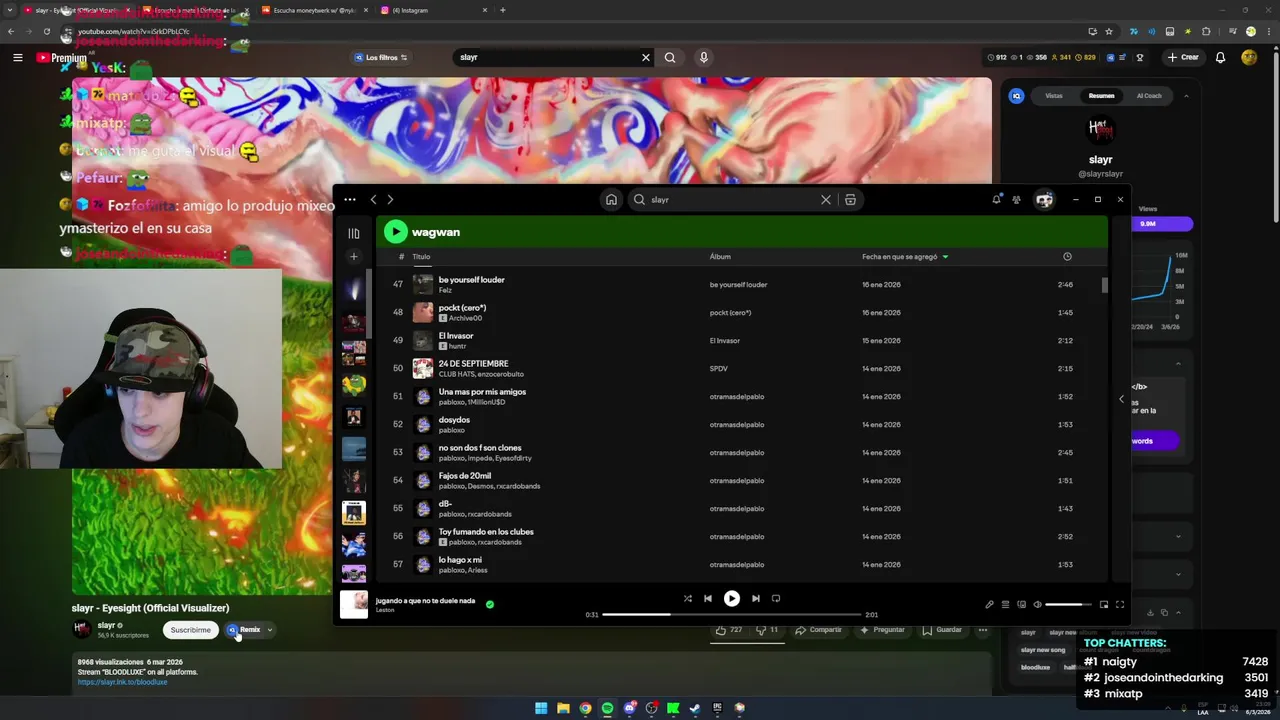Like the video with thumbs up
This screenshot has height=720, width=1280.
729,630
